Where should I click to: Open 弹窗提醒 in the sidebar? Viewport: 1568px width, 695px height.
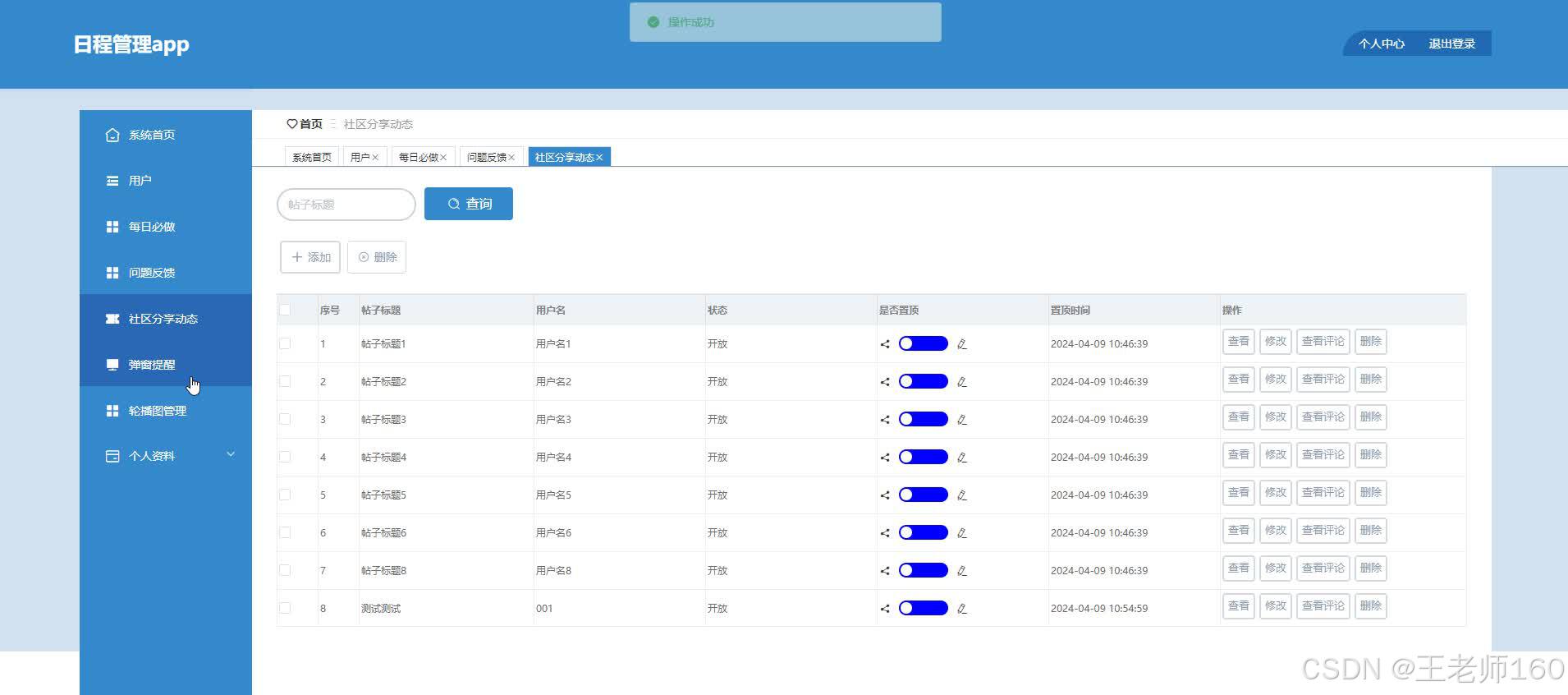166,365
